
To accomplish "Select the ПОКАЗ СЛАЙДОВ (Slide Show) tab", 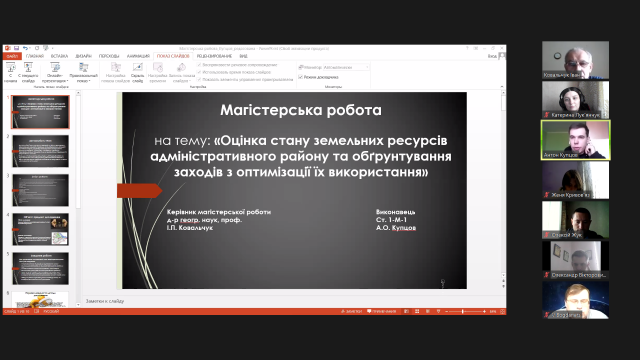I will [x=173, y=56].
